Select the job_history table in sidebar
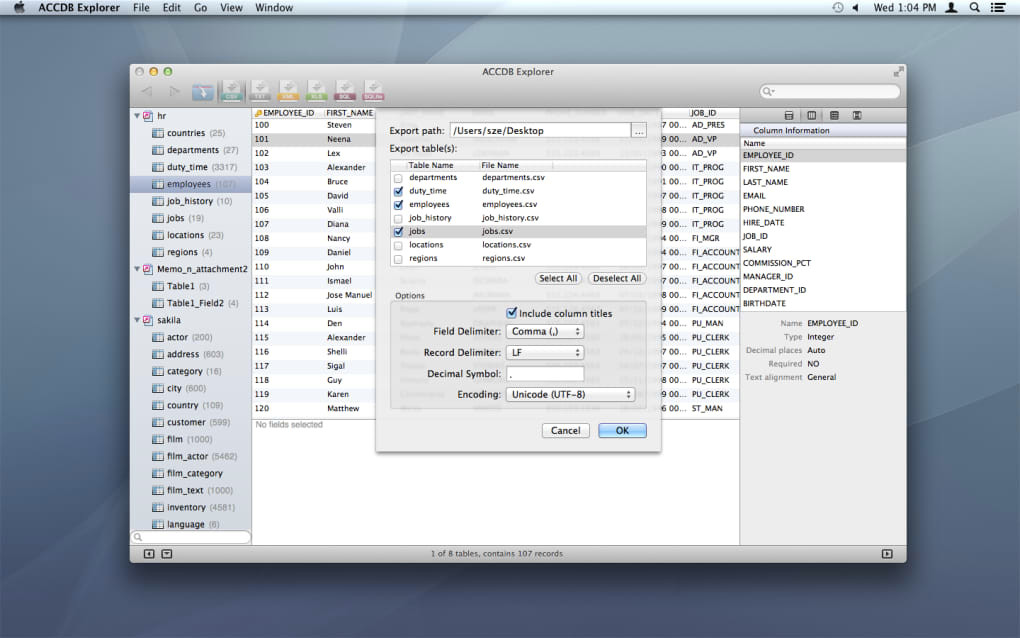Image resolution: width=1020 pixels, height=638 pixels. point(191,201)
